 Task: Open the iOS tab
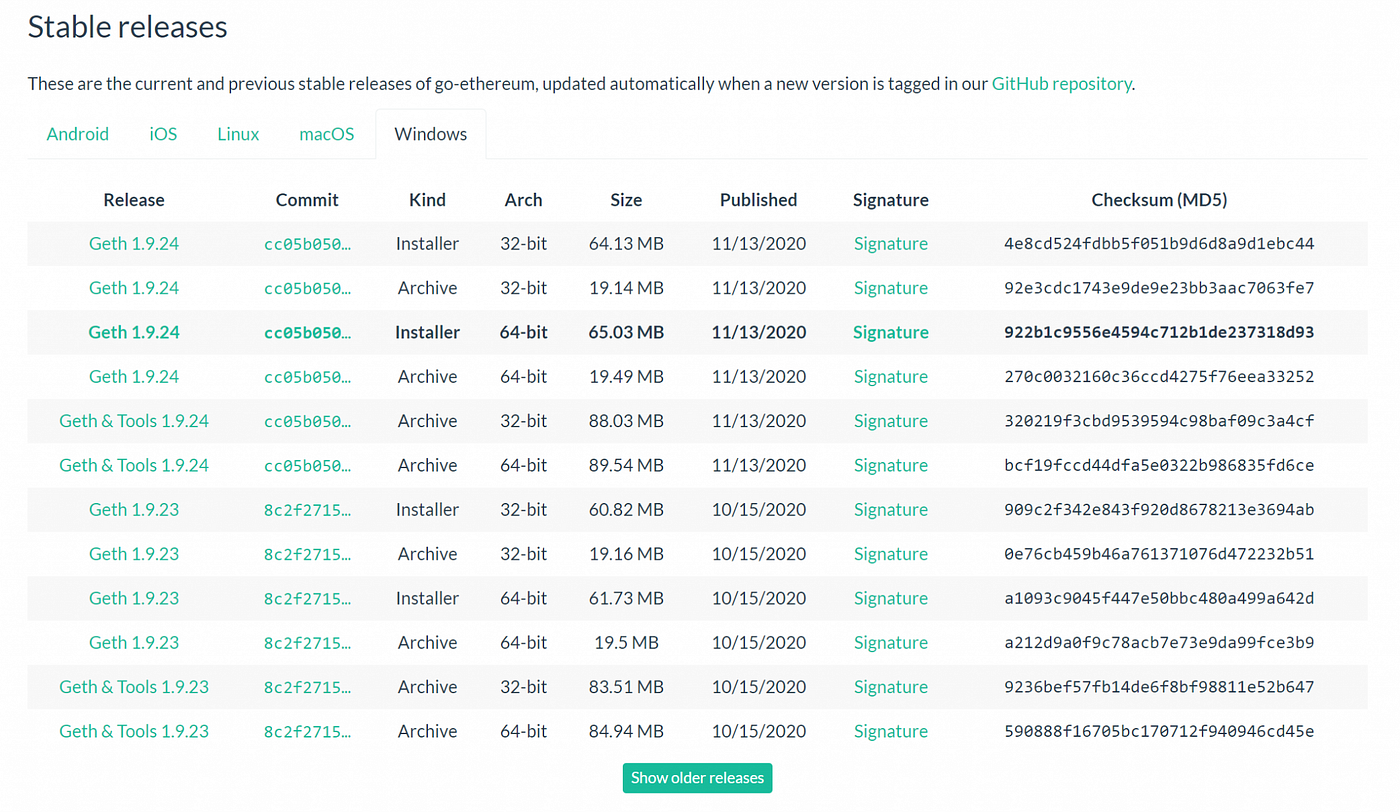(x=163, y=134)
